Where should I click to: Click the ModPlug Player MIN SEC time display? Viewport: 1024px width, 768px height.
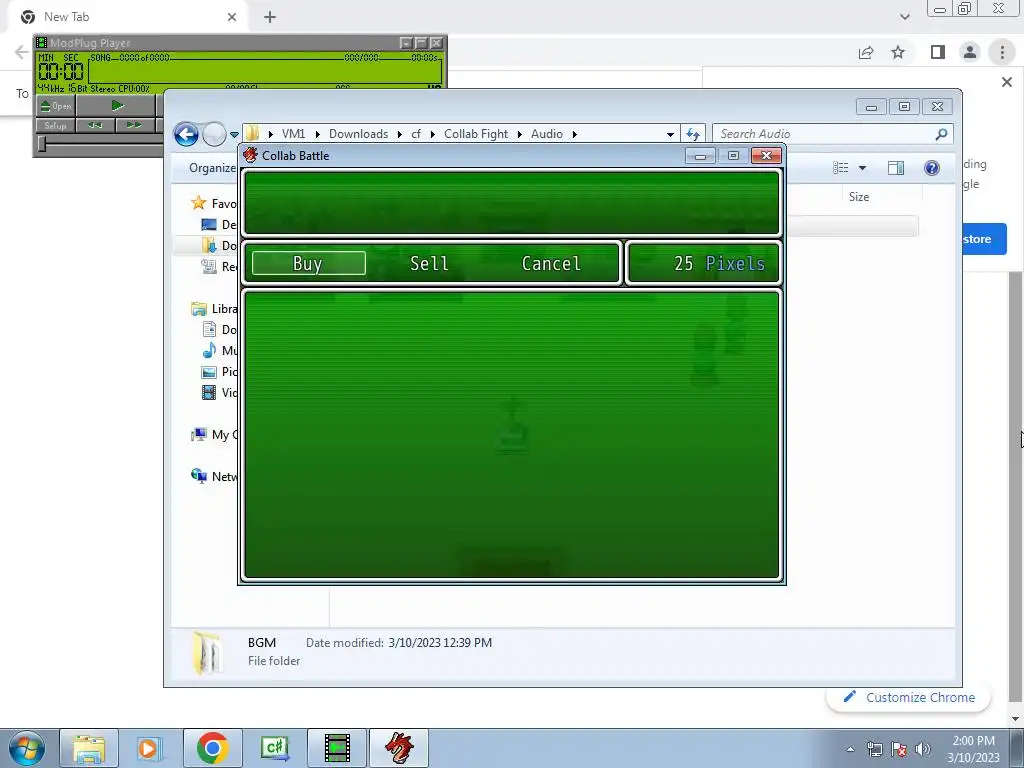tap(61, 67)
